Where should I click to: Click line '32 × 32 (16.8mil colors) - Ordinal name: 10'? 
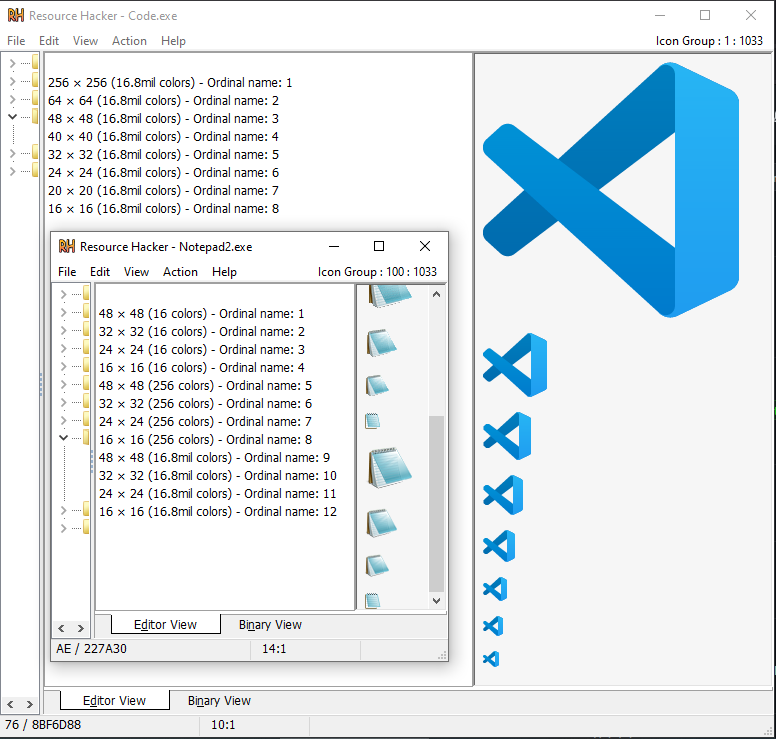(x=218, y=476)
